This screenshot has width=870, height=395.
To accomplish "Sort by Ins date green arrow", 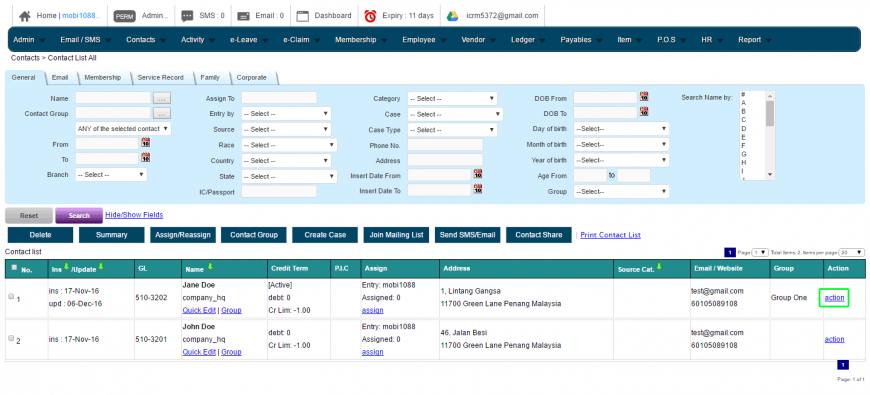I will pos(67,267).
